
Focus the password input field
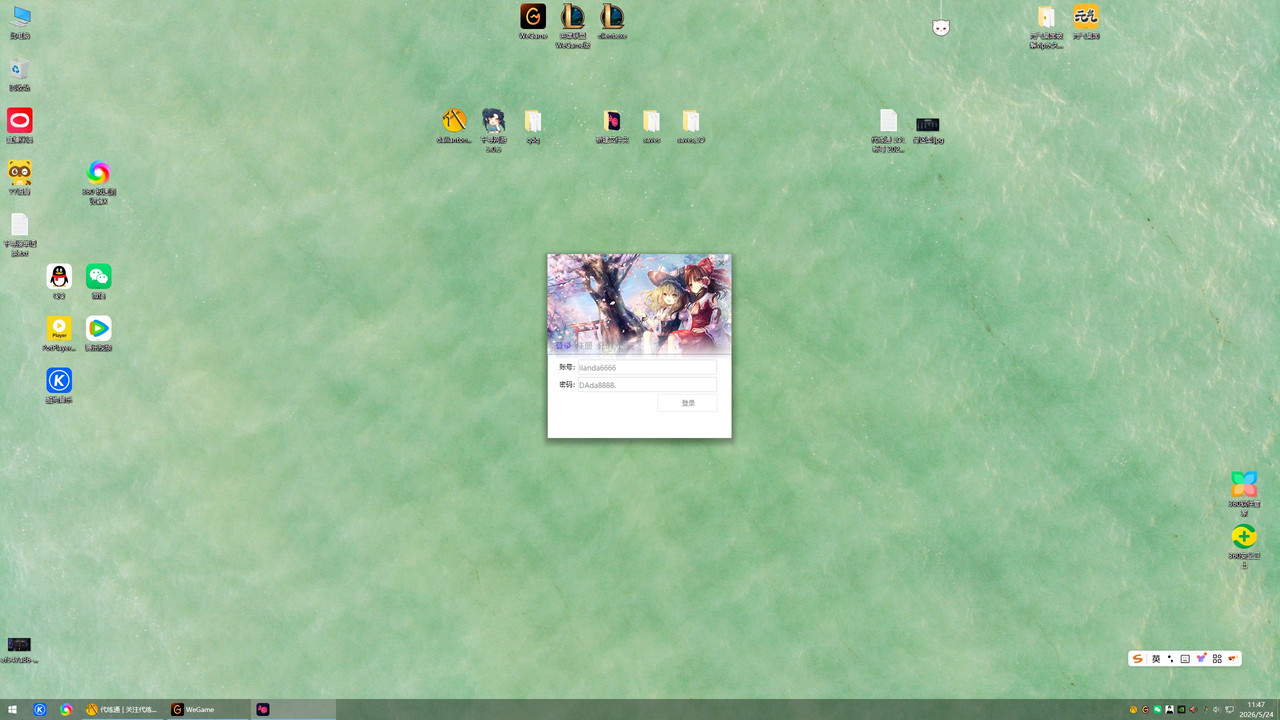pyautogui.click(x=646, y=385)
